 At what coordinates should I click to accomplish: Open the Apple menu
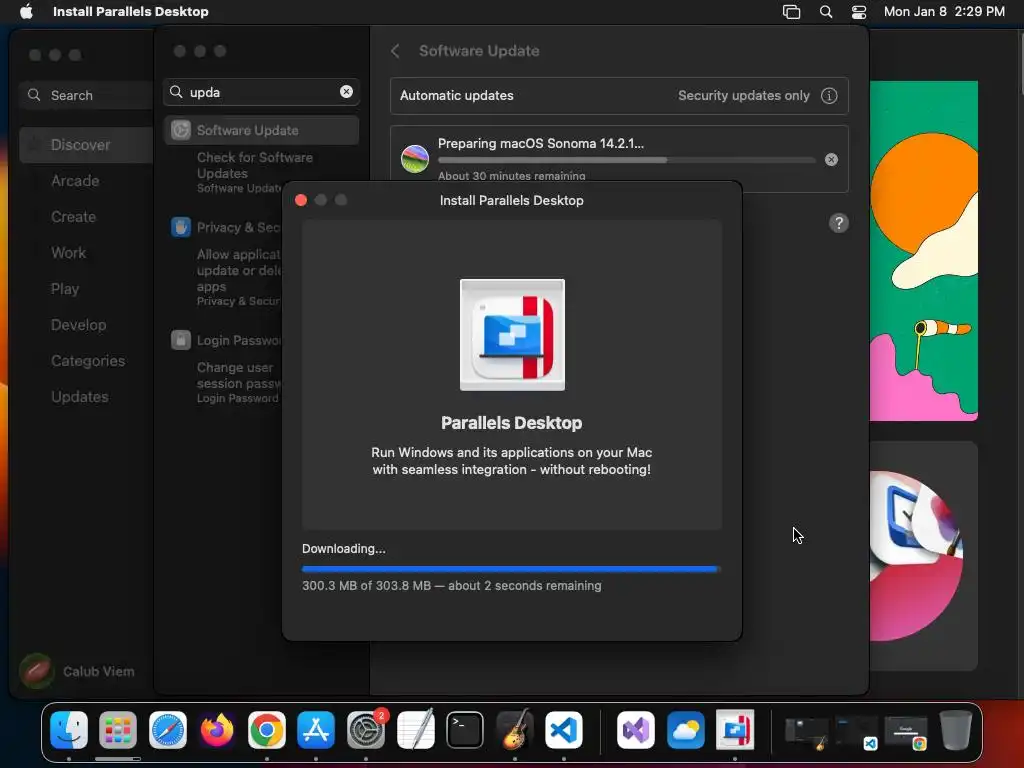(26, 12)
